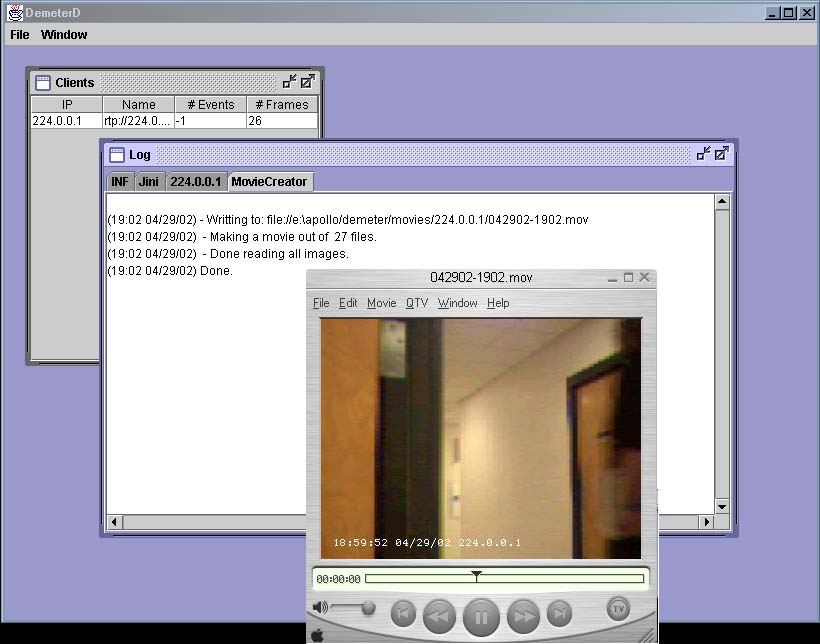This screenshot has height=644, width=820.
Task: Rewind the QuickTime movie
Action: (x=439, y=616)
